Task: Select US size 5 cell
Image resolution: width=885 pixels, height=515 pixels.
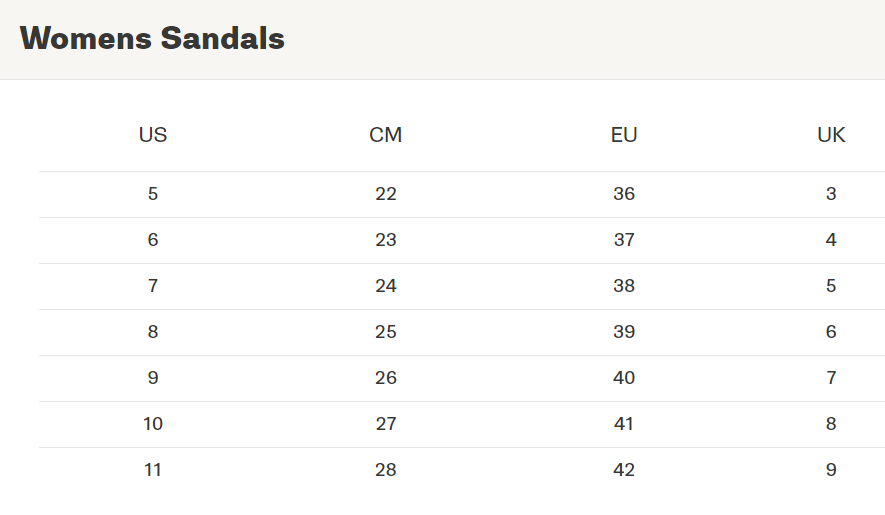Action: (x=153, y=194)
